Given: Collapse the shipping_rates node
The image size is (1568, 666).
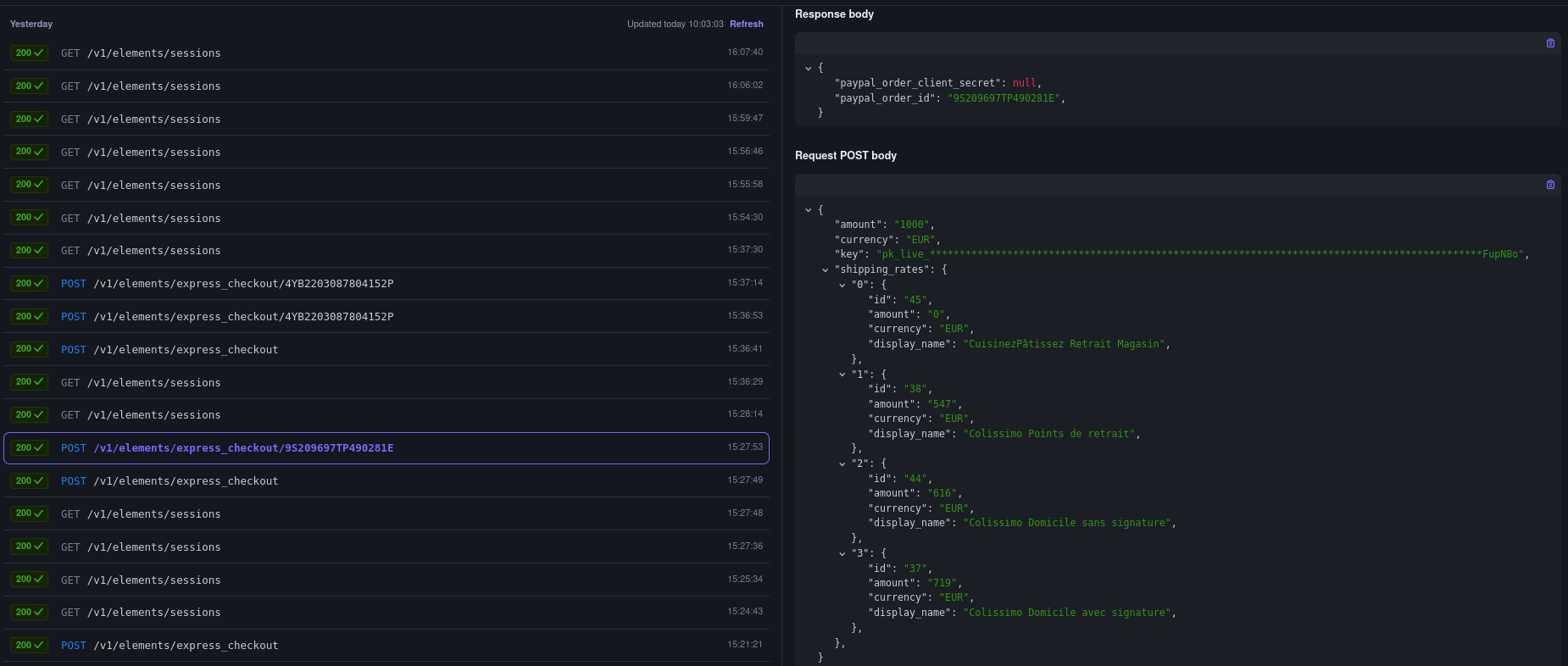Looking at the screenshot, I should [825, 269].
